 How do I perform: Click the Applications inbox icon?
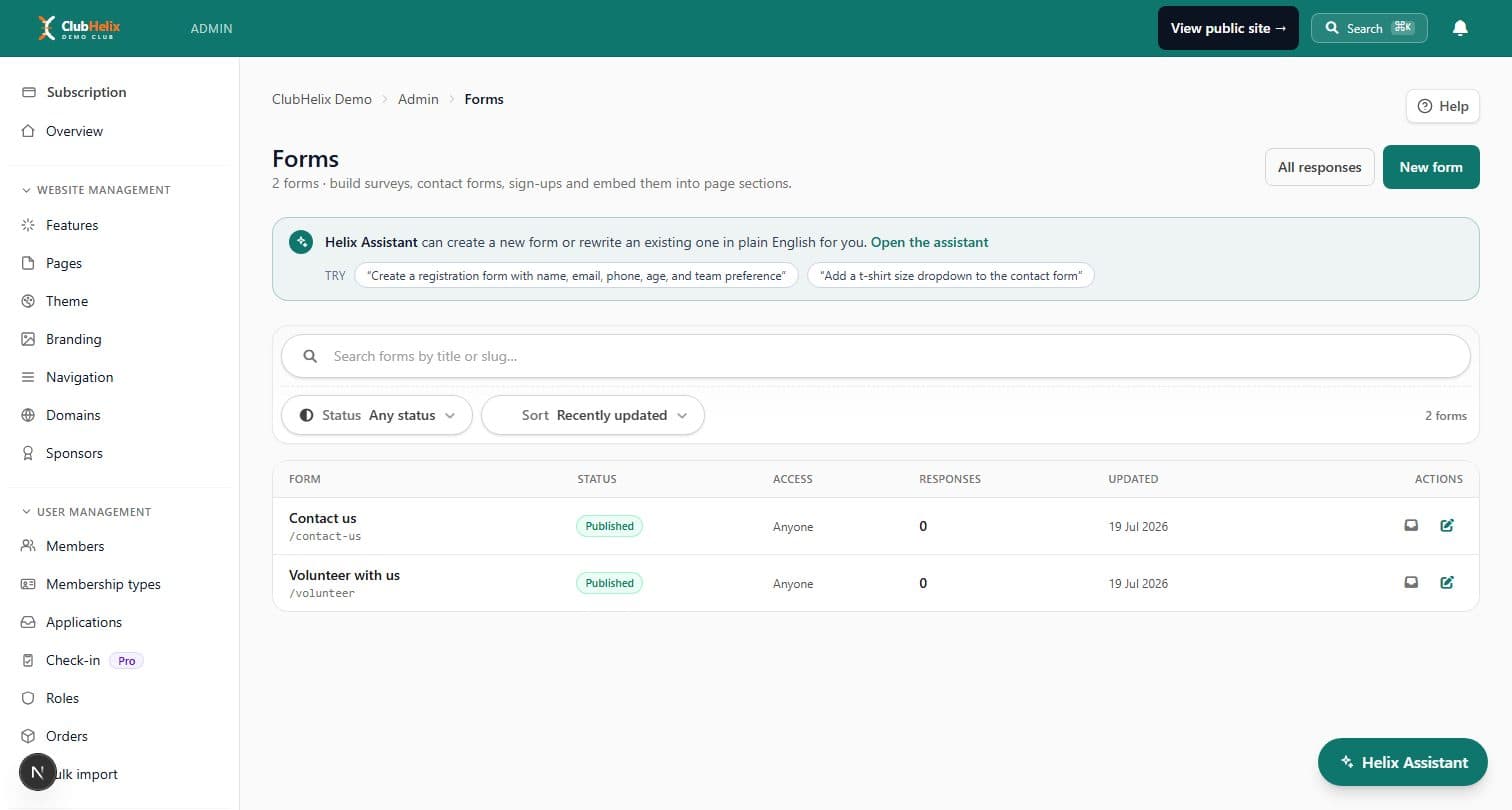(28, 622)
